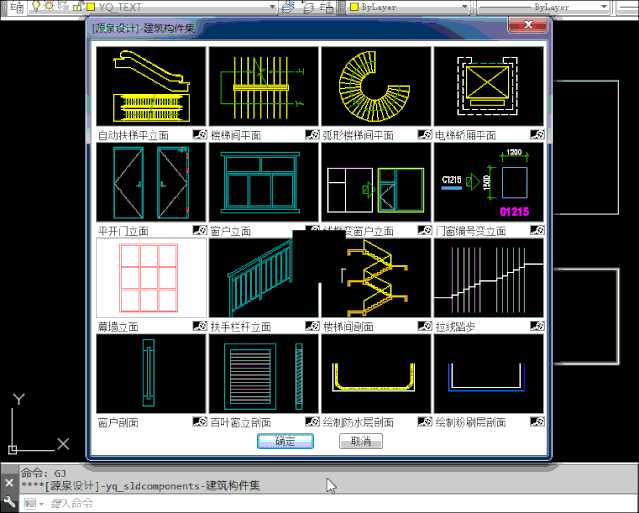This screenshot has width=639, height=513.
Task: Select the 自动扶梯平立面 escalator thumbnail
Action: pyautogui.click(x=151, y=86)
